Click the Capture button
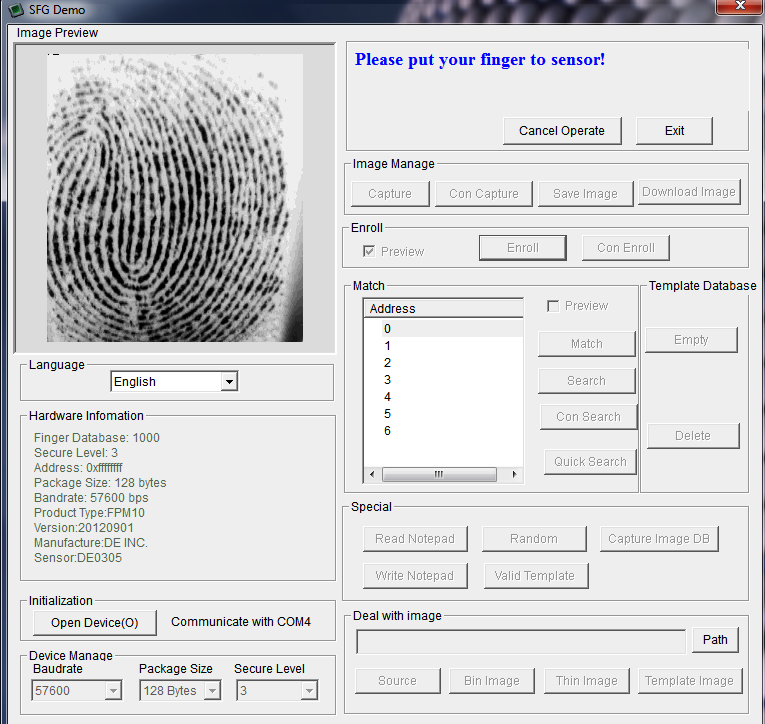765x724 pixels. 390,194
